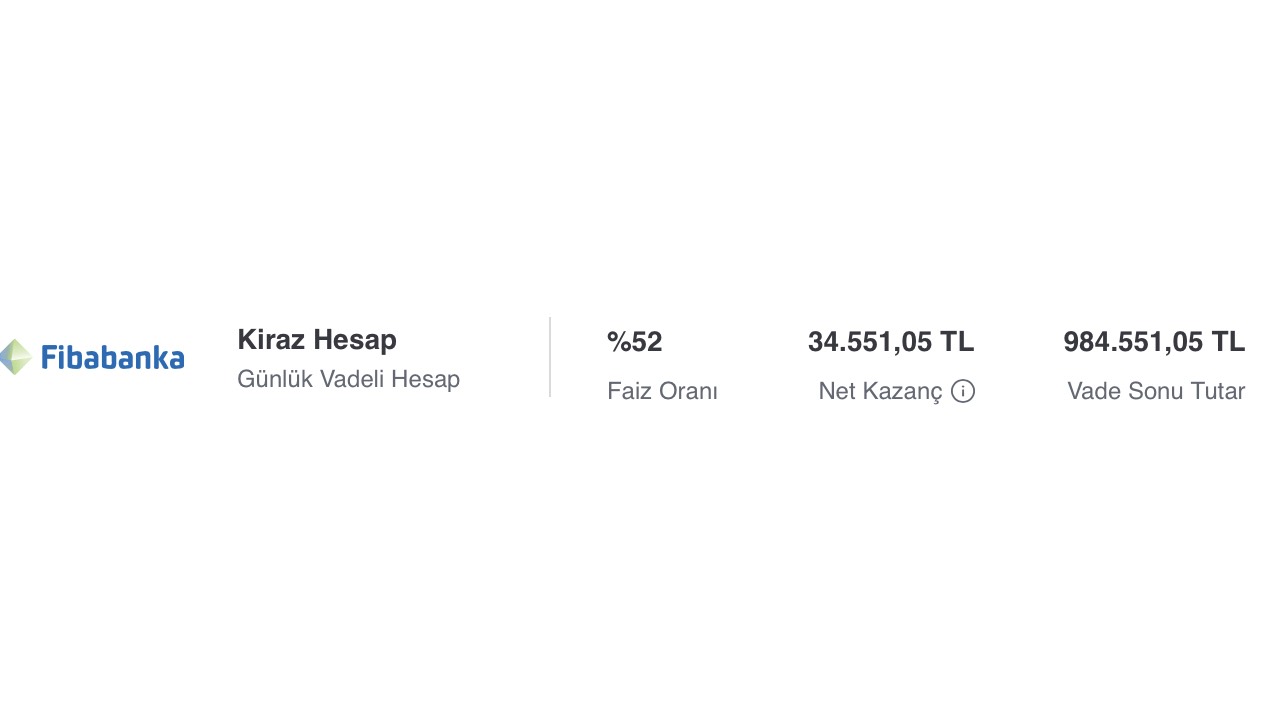Click the Fibabanka diamond logo emblem
This screenshot has width=1280, height=720.
16,357
